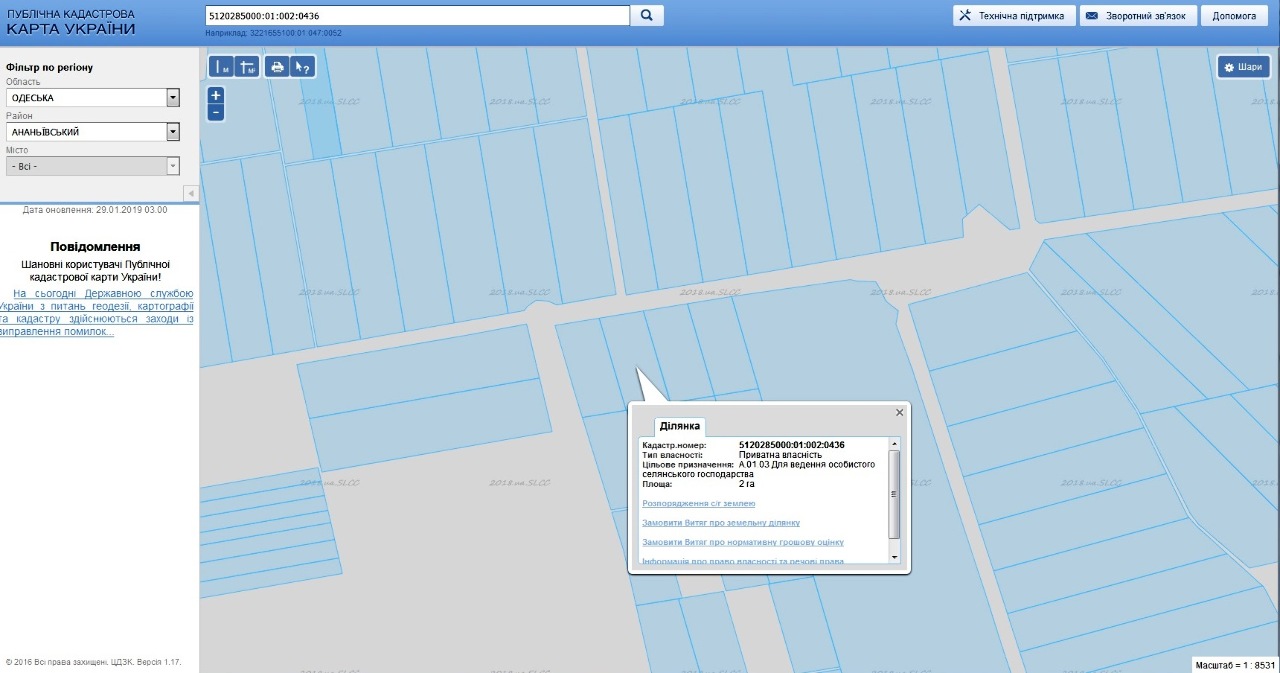1280x673 pixels.
Task: Open the Область dropdown arrow
Action: tap(173, 98)
